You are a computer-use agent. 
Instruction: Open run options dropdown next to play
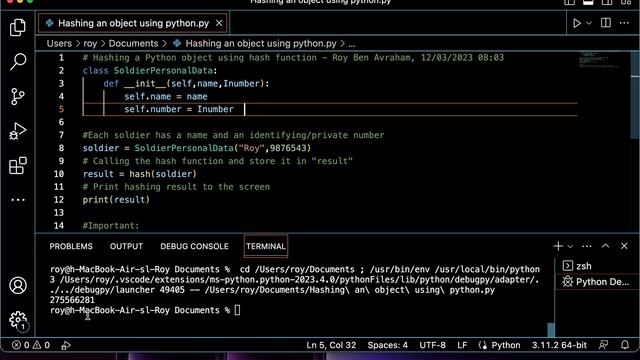[589, 23]
